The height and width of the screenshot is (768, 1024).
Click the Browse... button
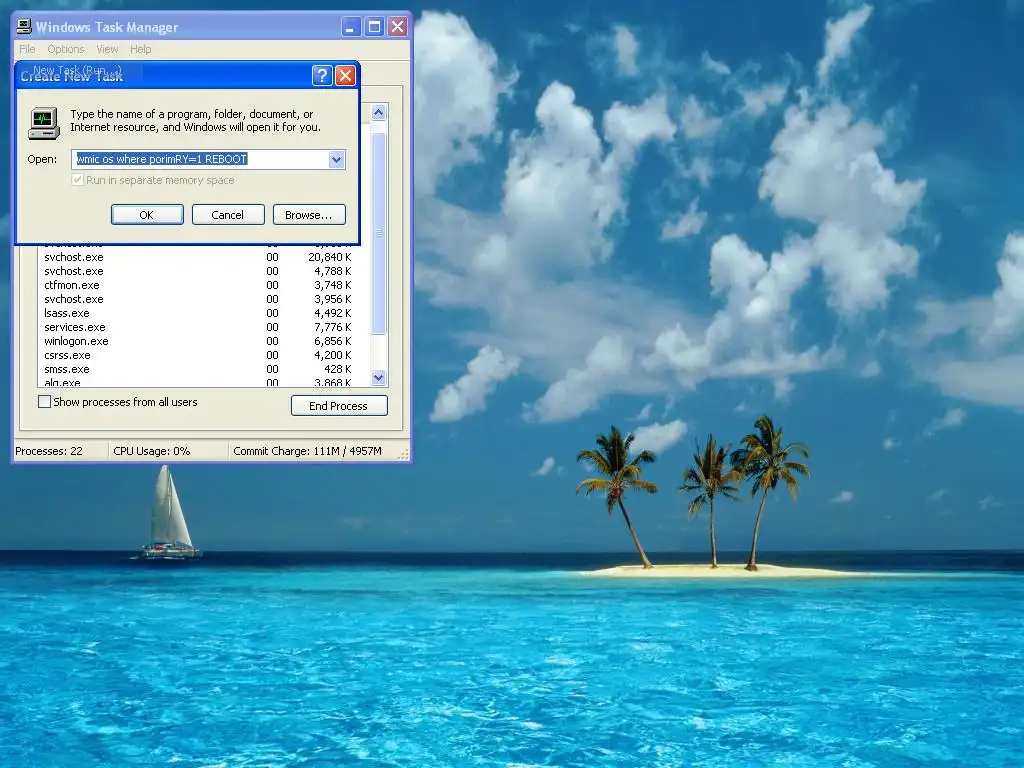[309, 215]
